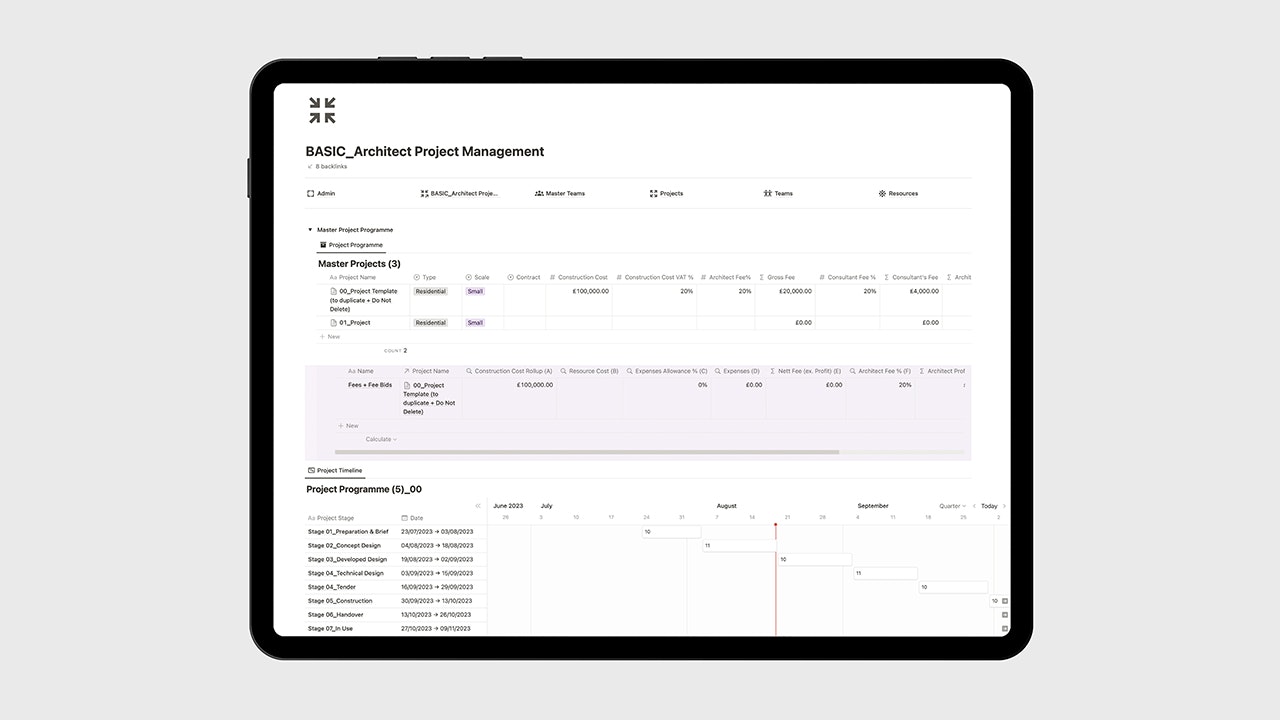Screen dimensions: 1280x720
Task: Open the Resources page link
Action: [898, 193]
